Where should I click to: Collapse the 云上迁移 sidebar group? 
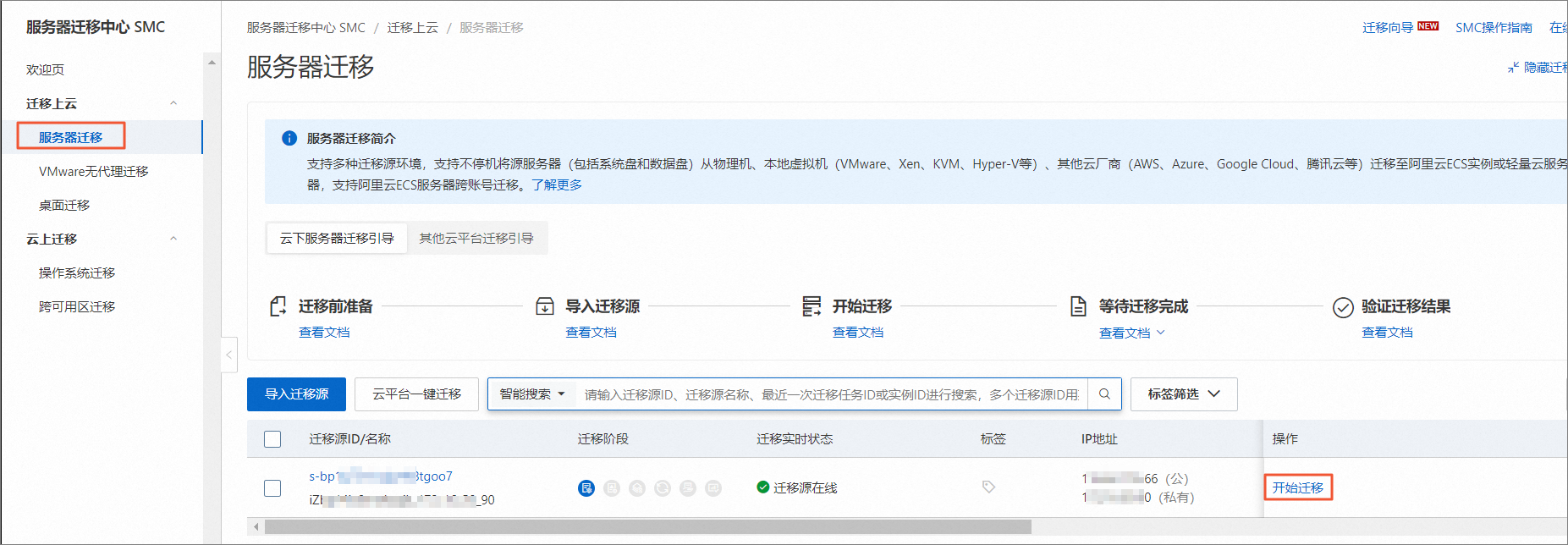click(173, 239)
